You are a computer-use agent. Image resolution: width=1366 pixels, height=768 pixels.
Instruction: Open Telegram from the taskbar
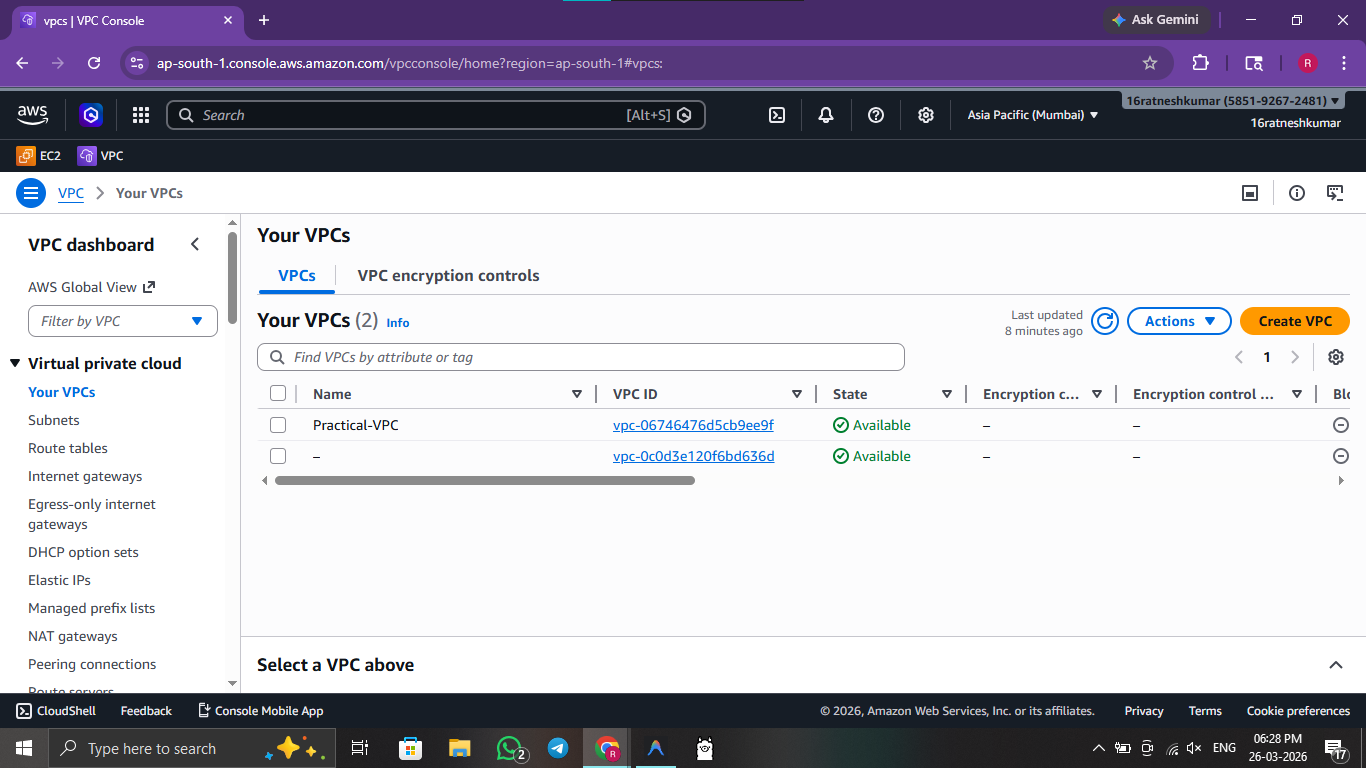(558, 748)
